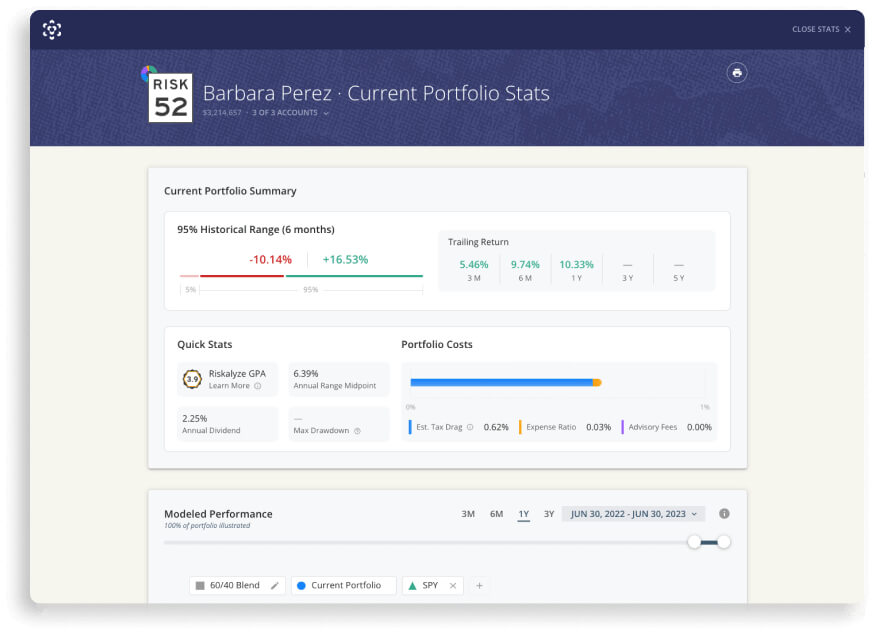Open the Jun 30, 2022 date range dropdown

633,514
